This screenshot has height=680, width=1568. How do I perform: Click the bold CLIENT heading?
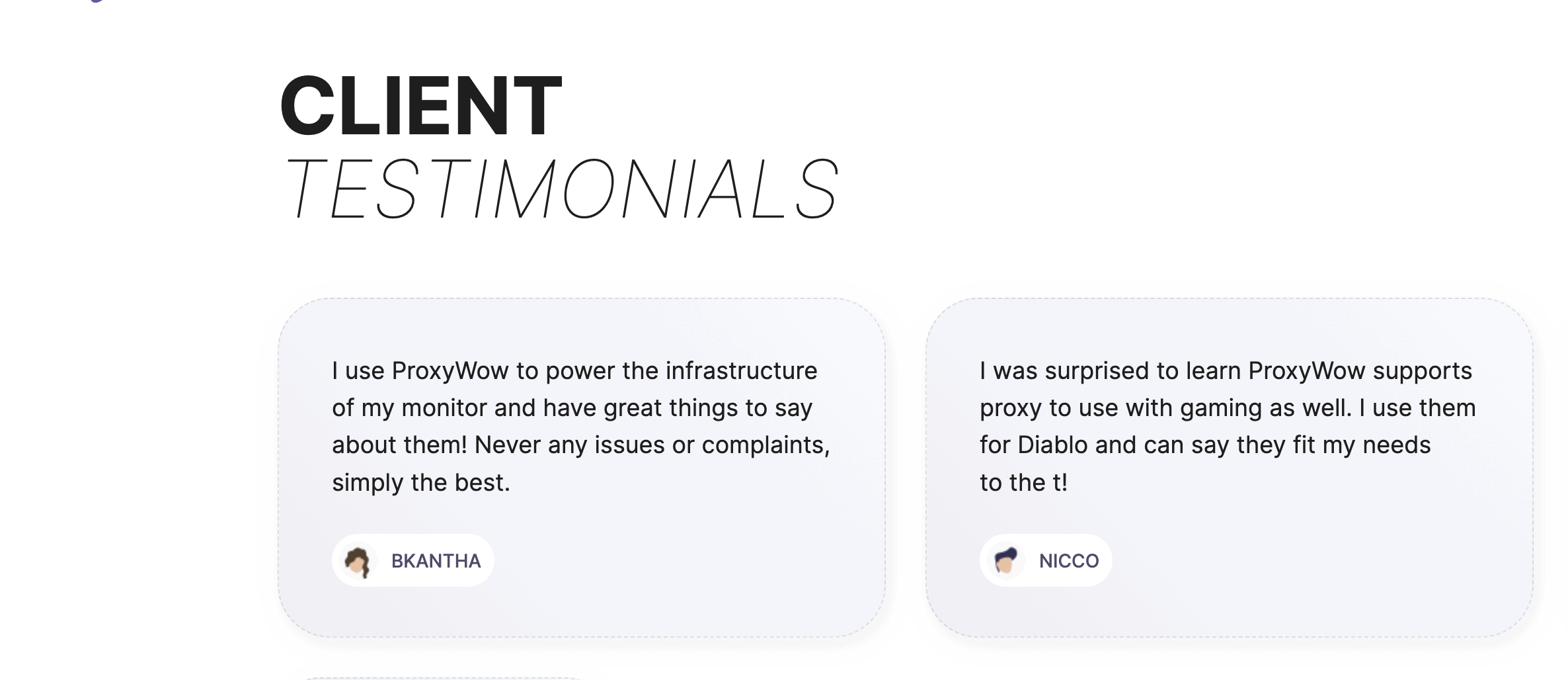pos(421,106)
